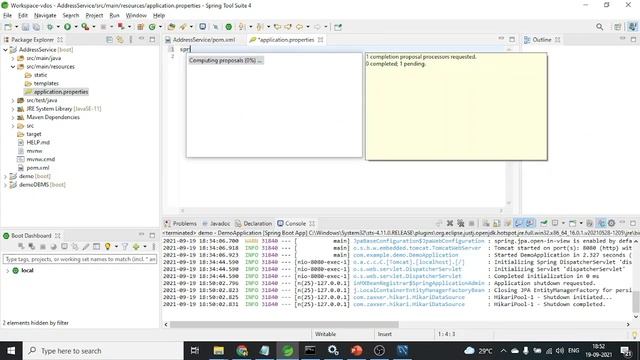
Task: Click the green Run button in main toolbar
Action: click(x=67, y=27)
